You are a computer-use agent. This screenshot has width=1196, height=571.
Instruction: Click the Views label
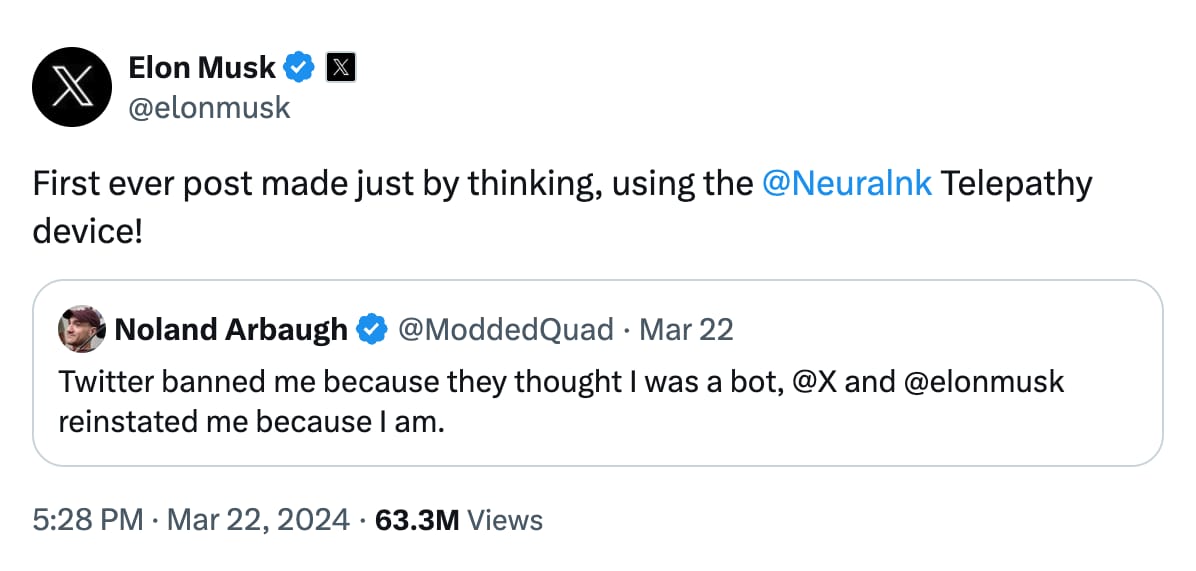[x=505, y=520]
